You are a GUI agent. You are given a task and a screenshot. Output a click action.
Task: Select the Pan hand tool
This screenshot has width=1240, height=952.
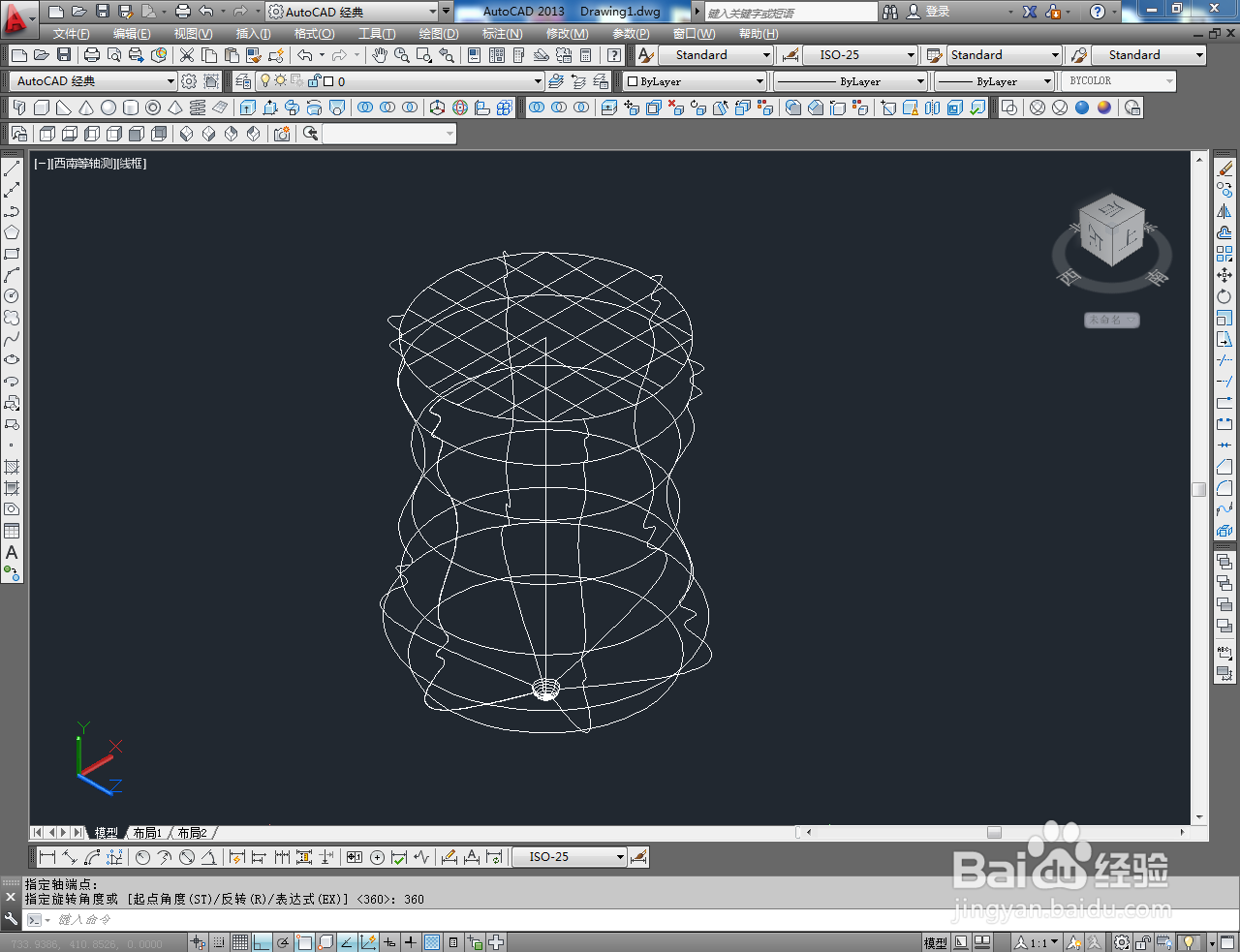click(380, 55)
